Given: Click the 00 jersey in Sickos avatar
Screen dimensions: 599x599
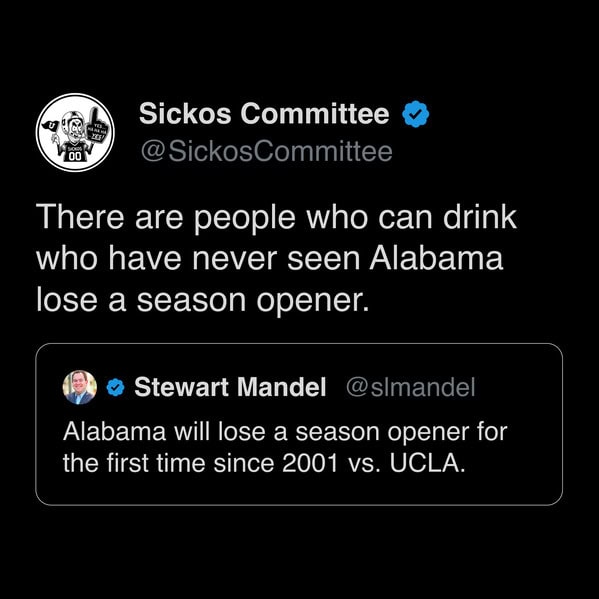Looking at the screenshot, I should pyautogui.click(x=75, y=153).
